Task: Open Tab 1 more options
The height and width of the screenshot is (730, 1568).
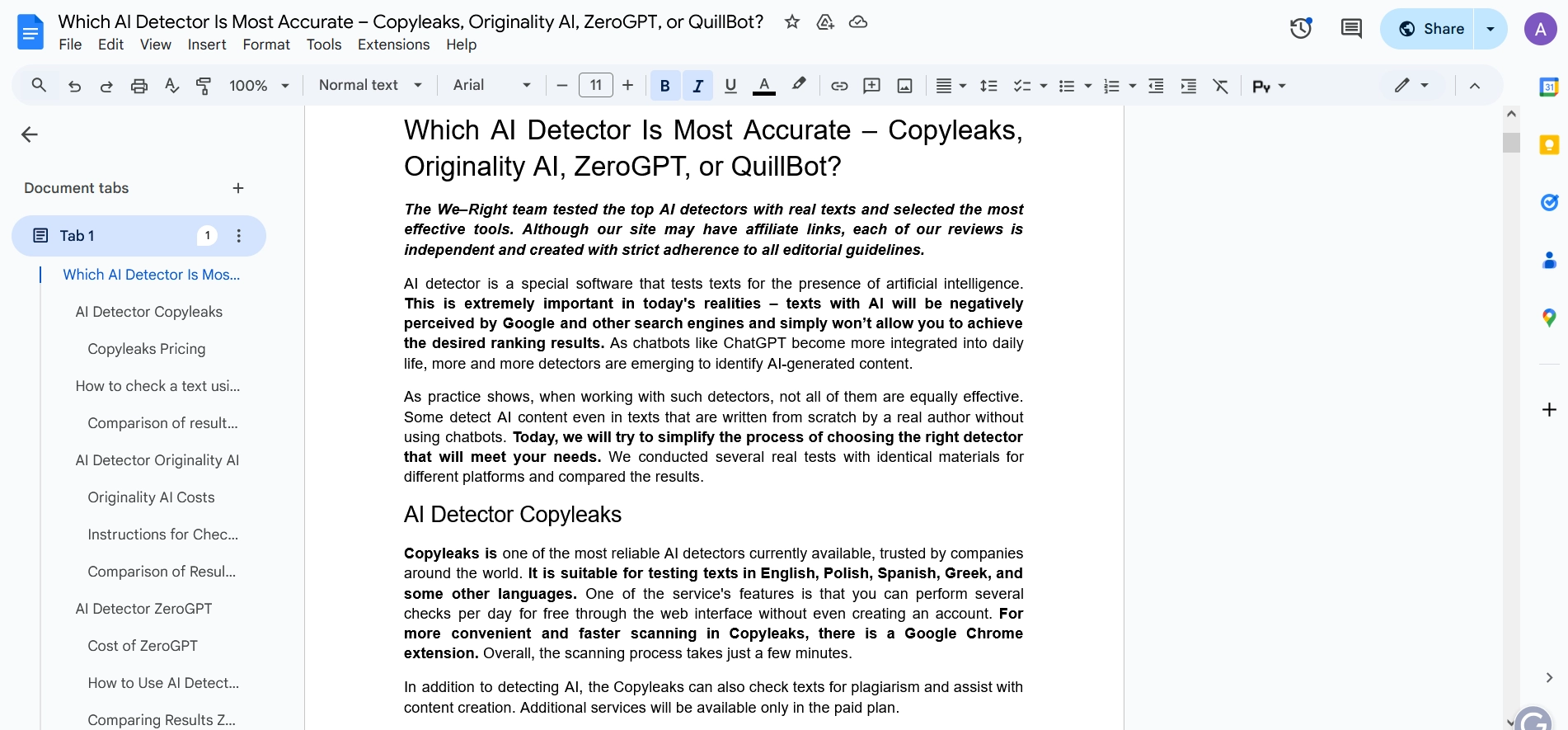Action: (x=239, y=236)
